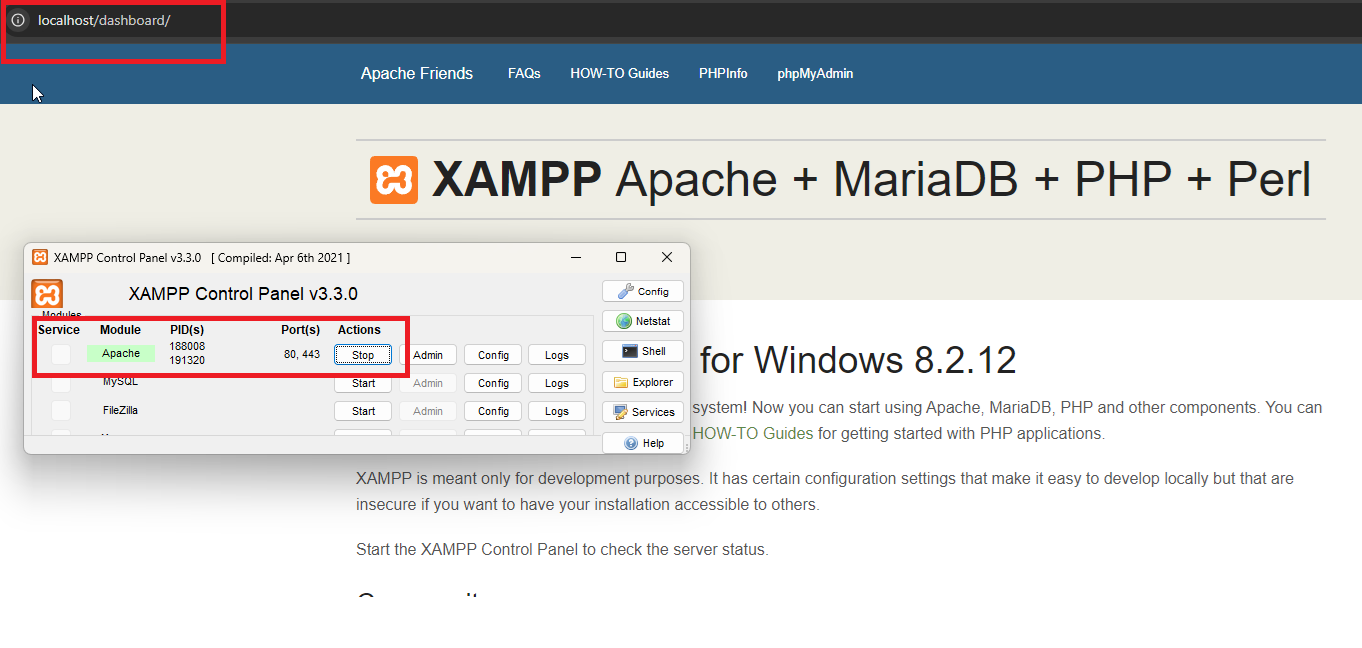Image resolution: width=1362 pixels, height=648 pixels.
Task: Click the 'for Windows 8.2.12' heading
Action: (x=858, y=360)
